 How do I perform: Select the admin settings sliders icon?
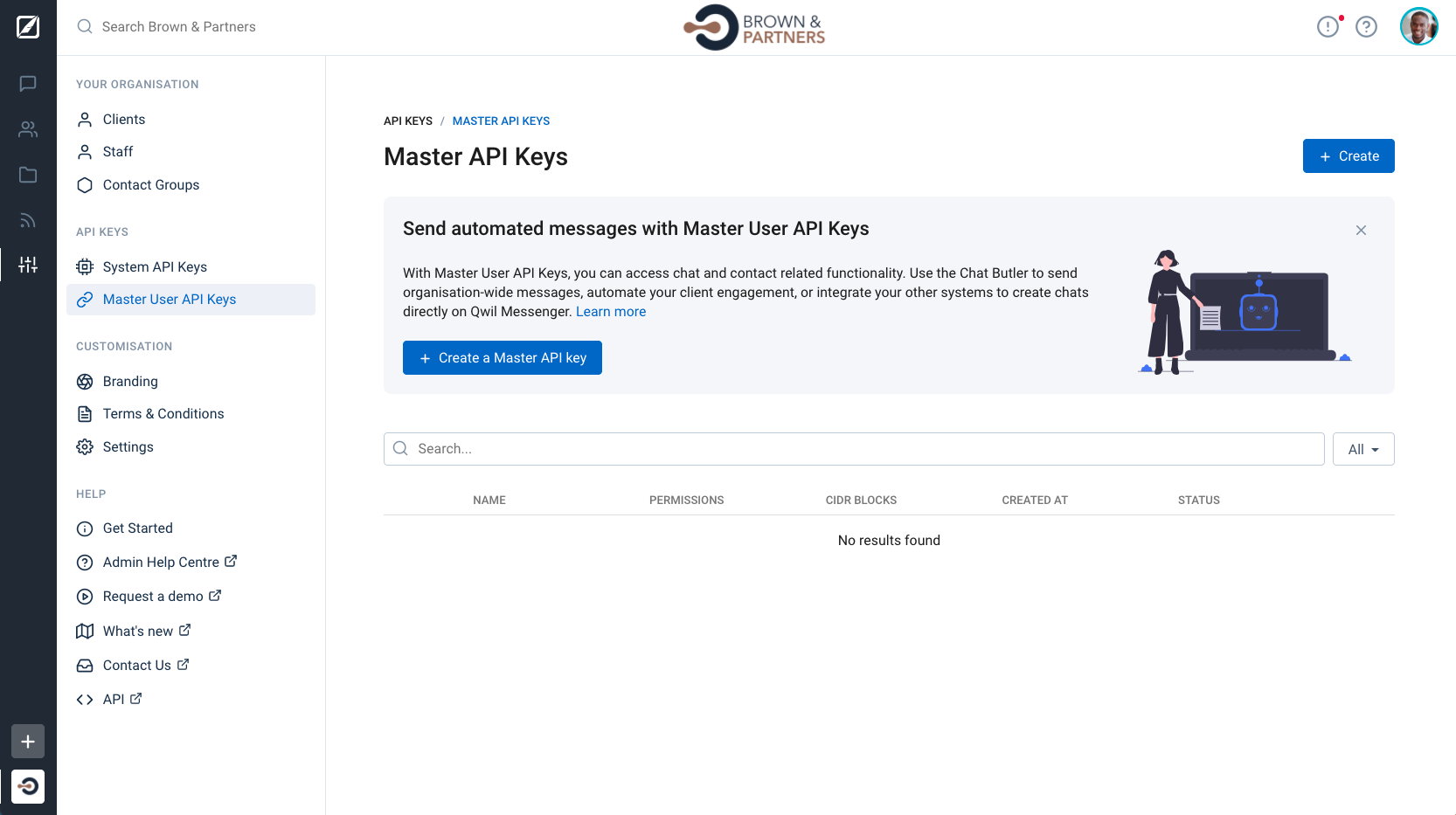[x=27, y=265]
